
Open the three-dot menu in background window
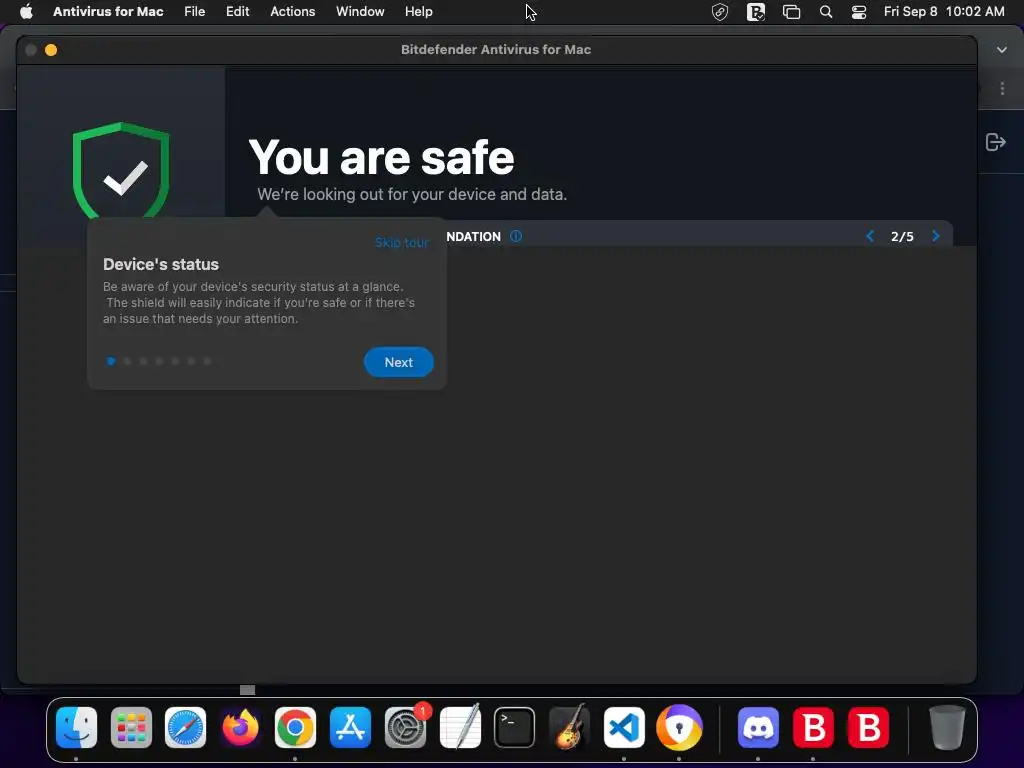point(1002,88)
